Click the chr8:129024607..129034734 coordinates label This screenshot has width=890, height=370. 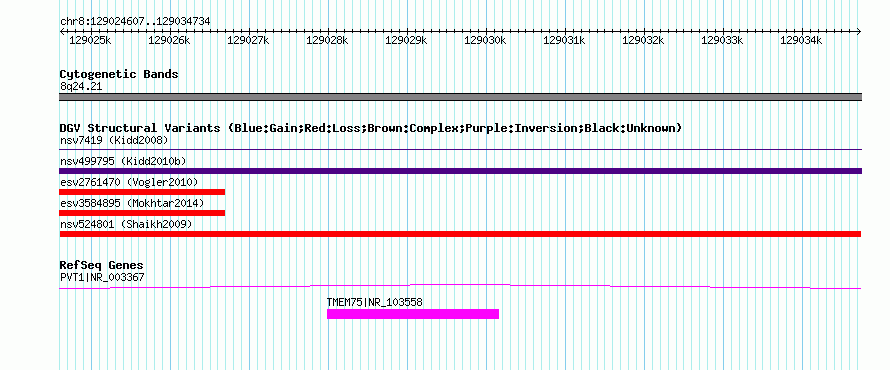coord(135,22)
